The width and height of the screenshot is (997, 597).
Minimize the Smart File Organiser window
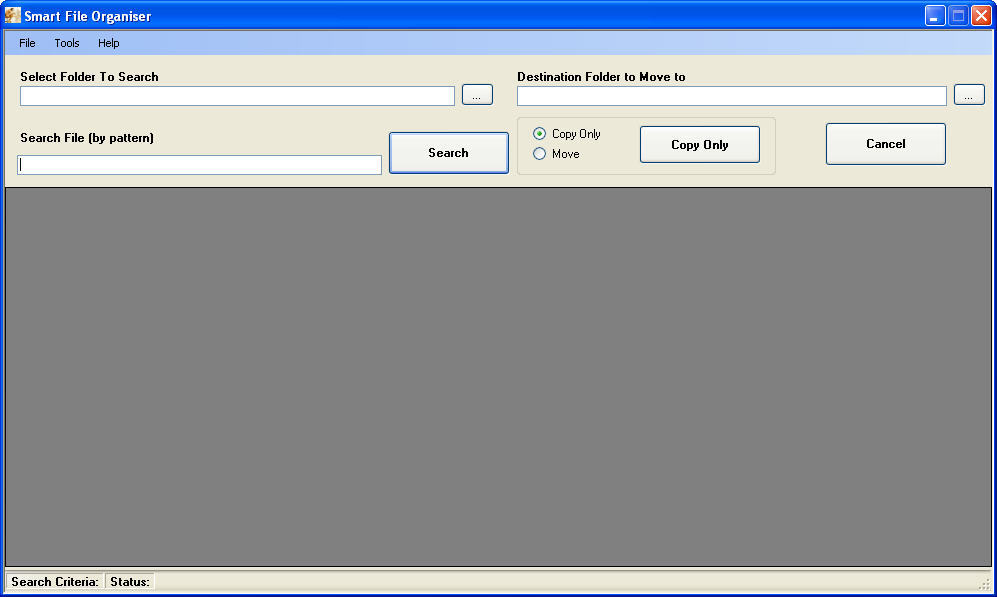[x=934, y=15]
